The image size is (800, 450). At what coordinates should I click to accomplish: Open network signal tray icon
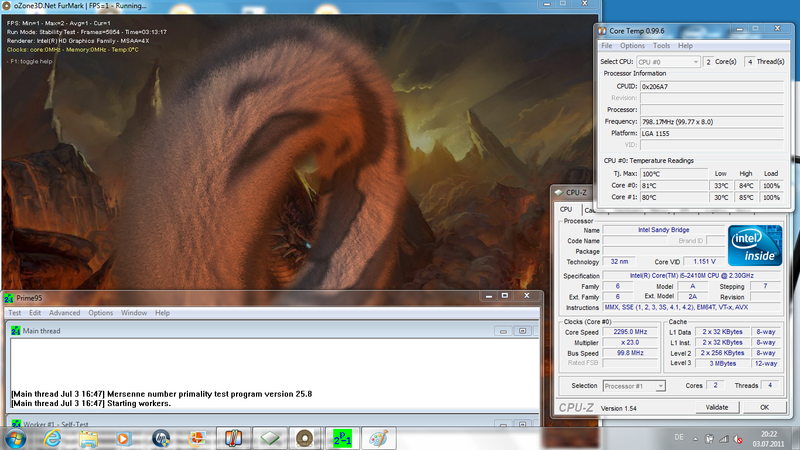[723, 439]
